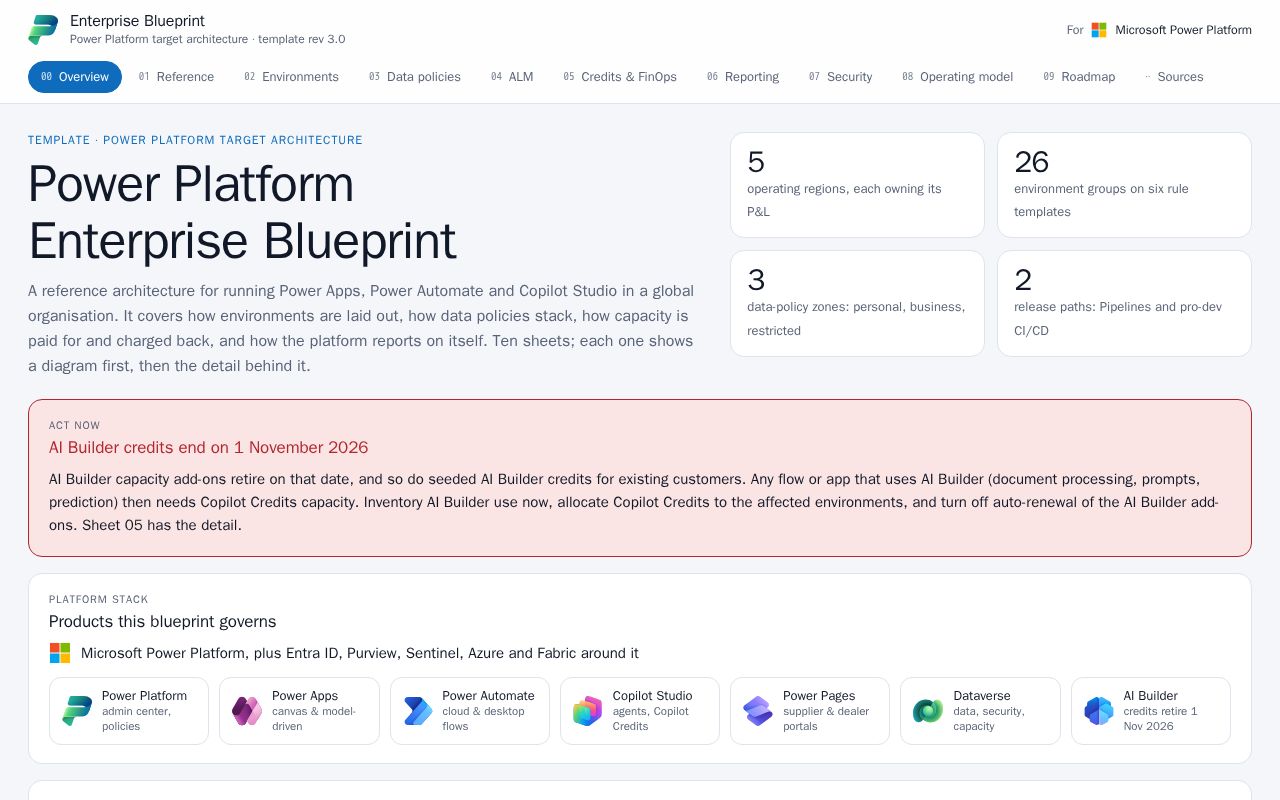1280x800 pixels.
Task: Click the 'template rev 3.0' subtitle text
Action: 302,40
